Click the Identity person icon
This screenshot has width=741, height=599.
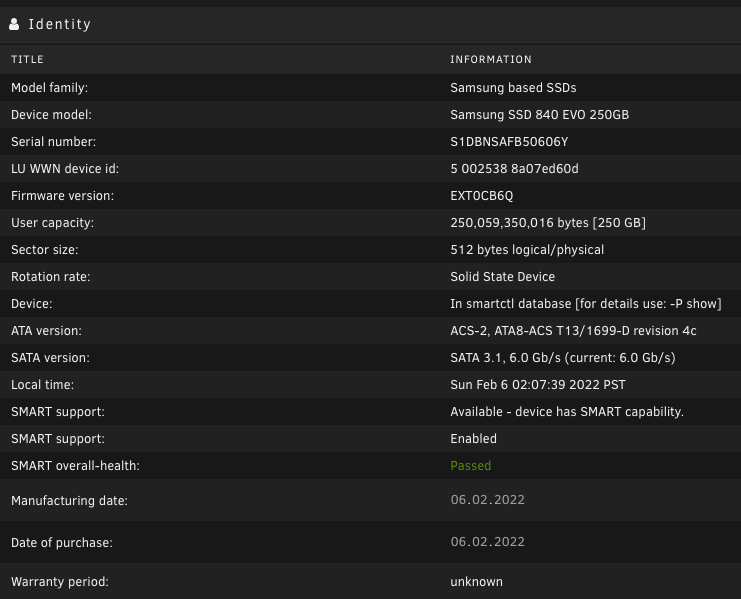tap(14, 24)
